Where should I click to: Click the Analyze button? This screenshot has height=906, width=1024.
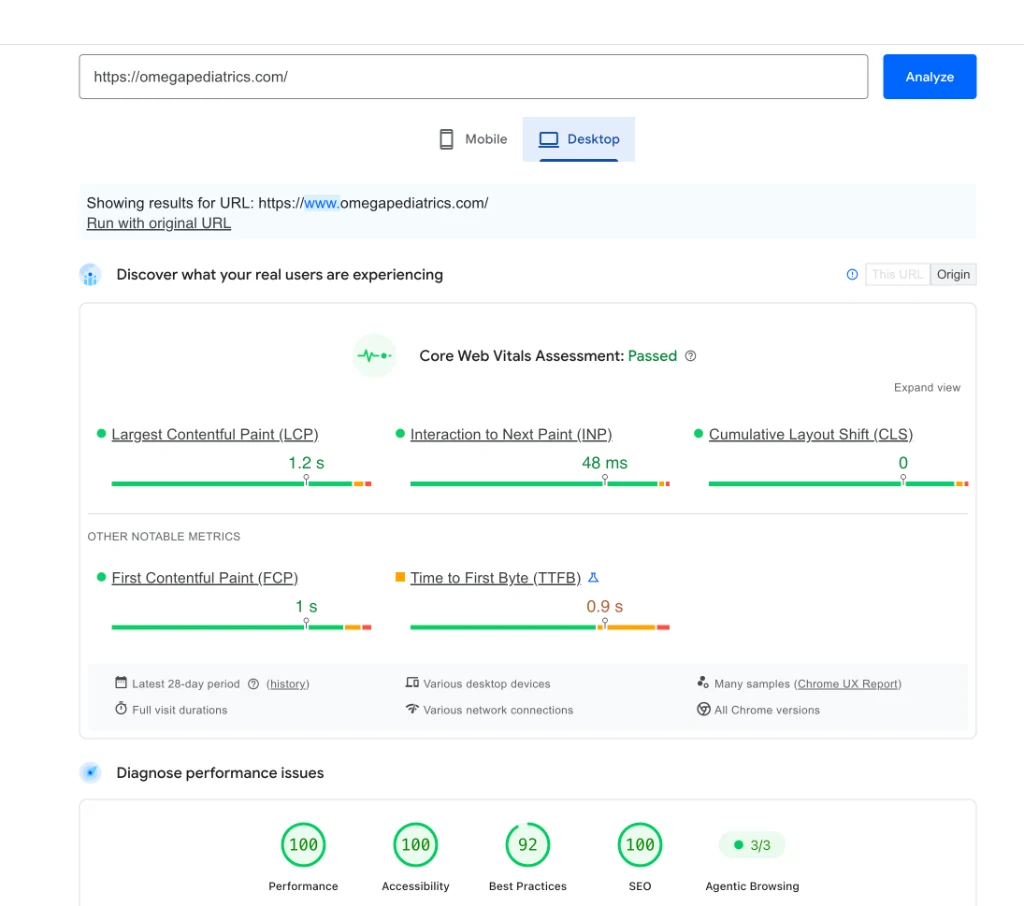(929, 76)
